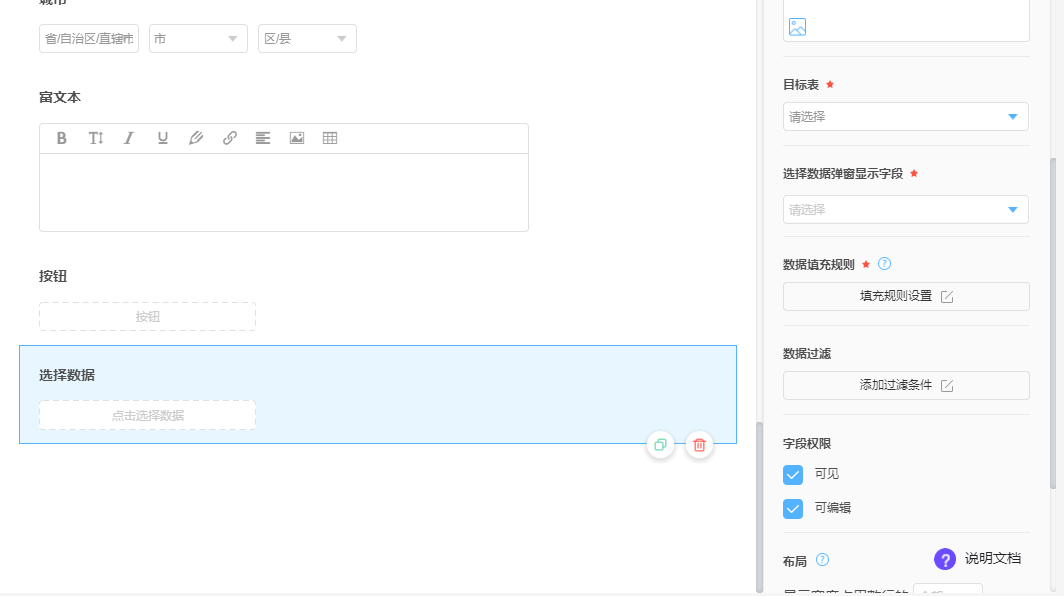Screen dimensions: 1064x596
Task: Click inside the rich text editing area
Action: (x=284, y=193)
